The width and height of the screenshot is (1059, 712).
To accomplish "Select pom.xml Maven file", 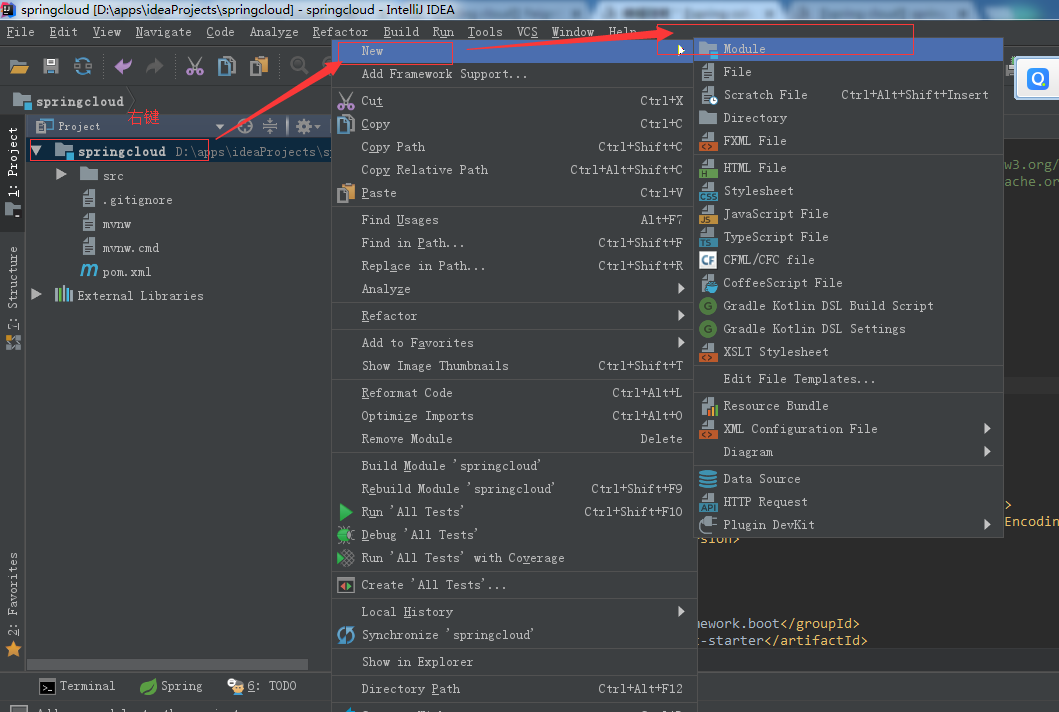I will [x=115, y=272].
